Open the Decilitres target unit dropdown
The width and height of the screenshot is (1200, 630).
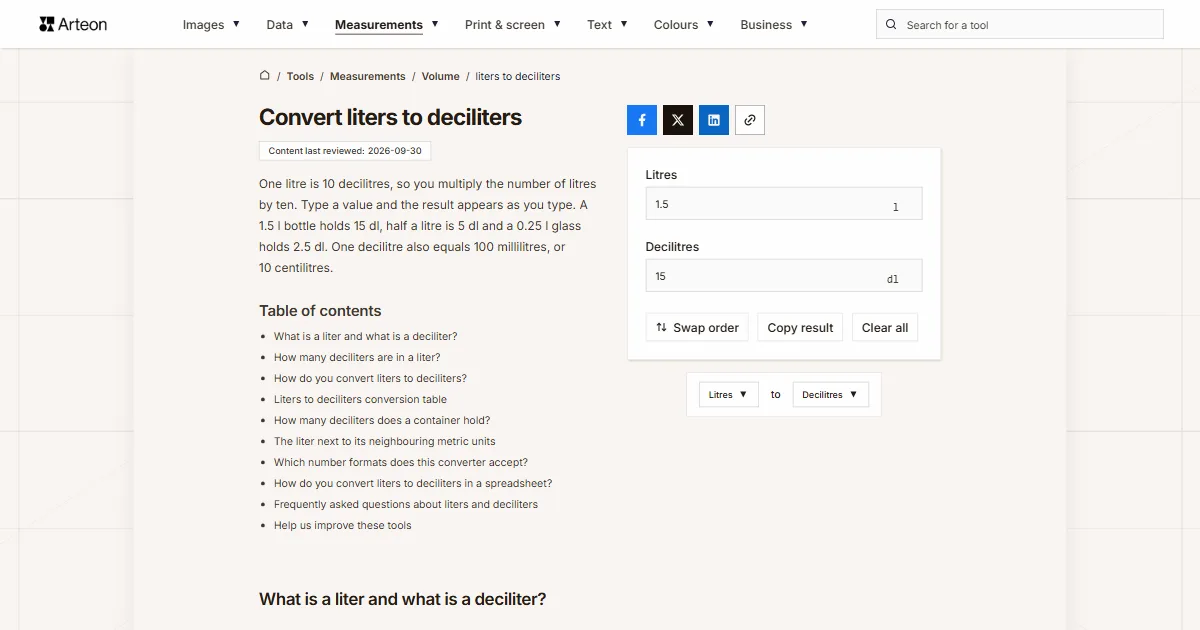(831, 395)
